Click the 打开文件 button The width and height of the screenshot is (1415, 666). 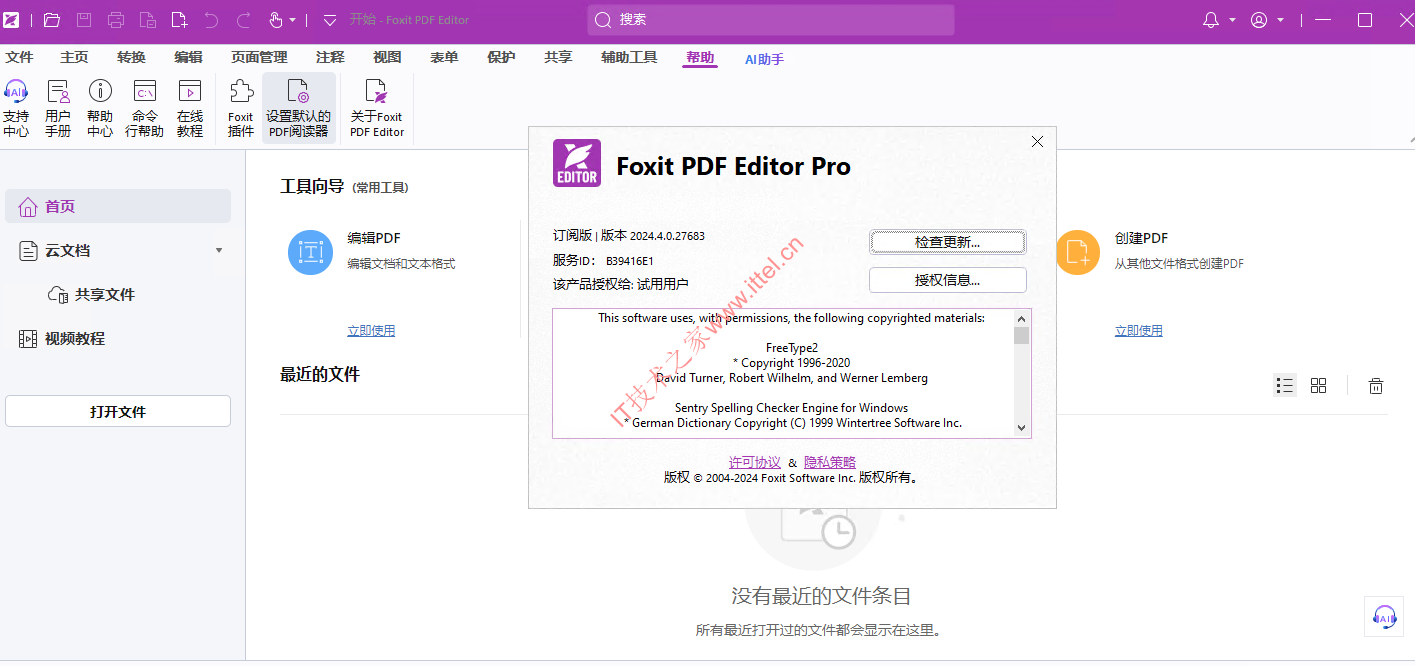pos(118,411)
